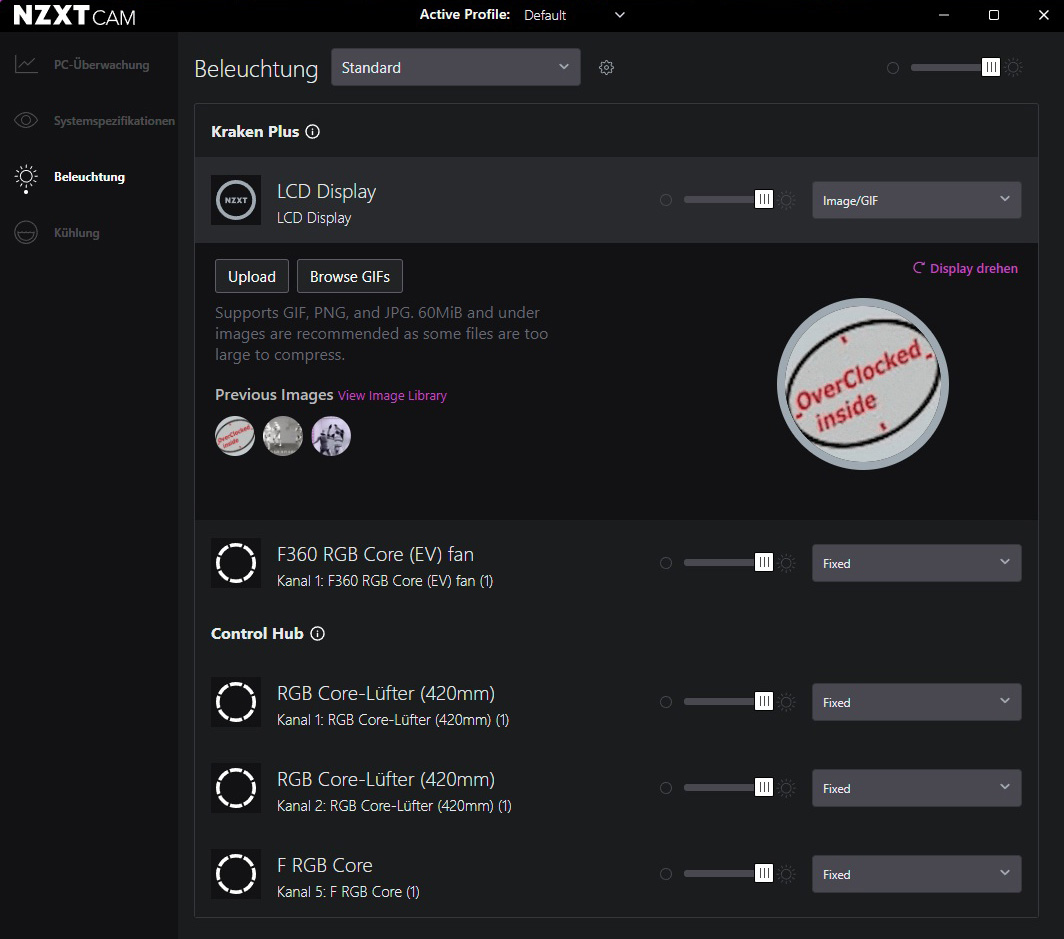Click LCD Display minimum brightness circle icon
1064x939 pixels.
pyautogui.click(x=666, y=200)
